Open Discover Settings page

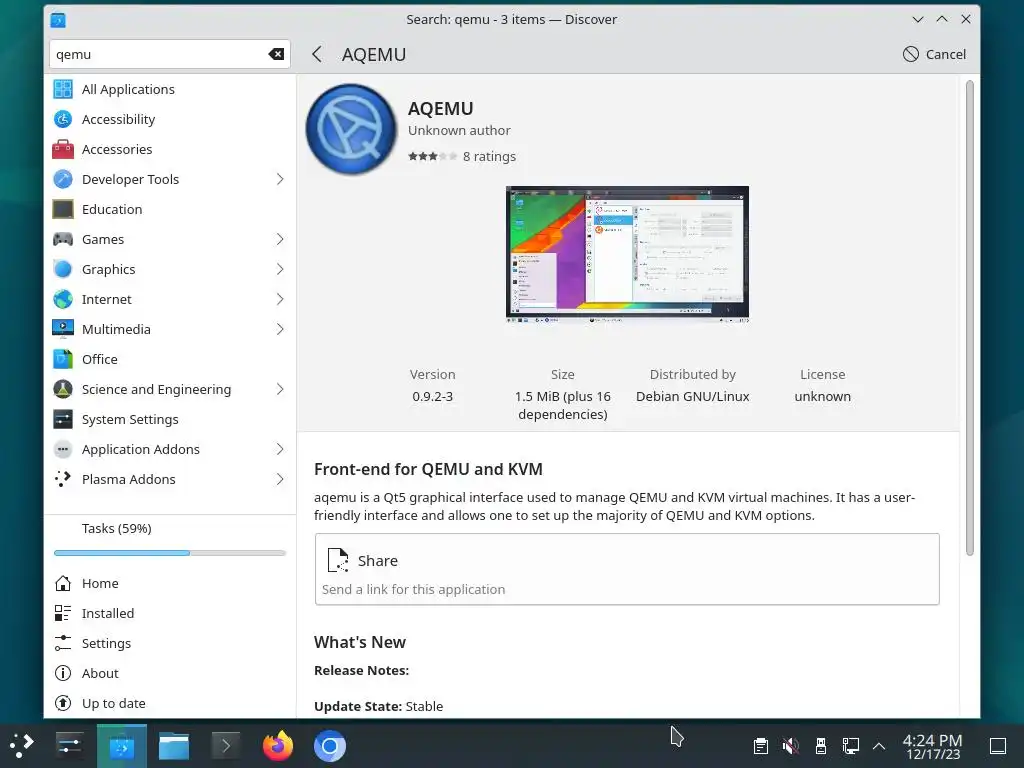pyautogui.click(x=170, y=643)
